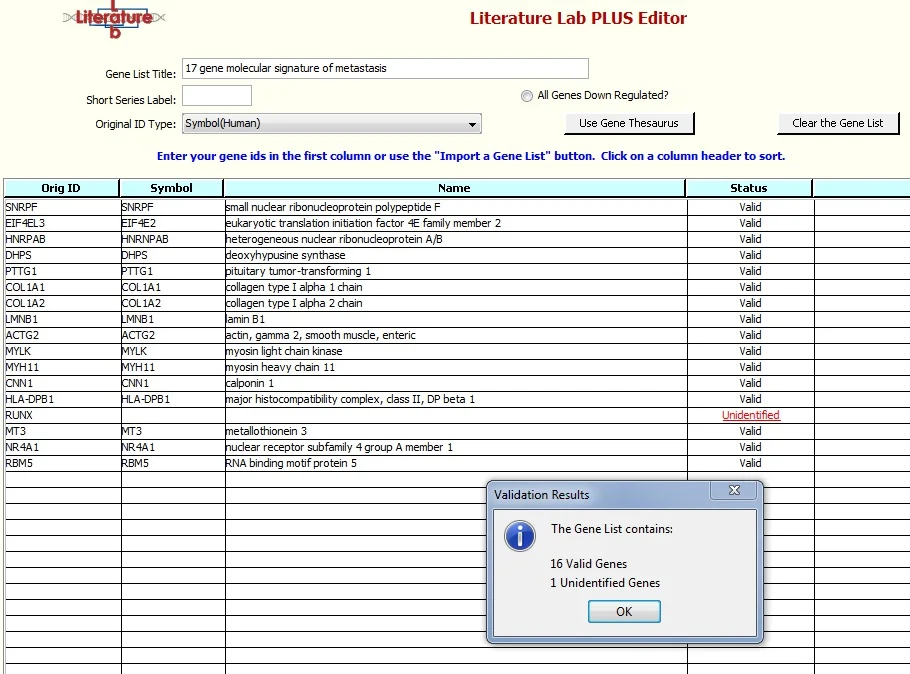Viewport: 910px width, 674px height.
Task: Sort by the Symbol column header
Action: pyautogui.click(x=171, y=188)
